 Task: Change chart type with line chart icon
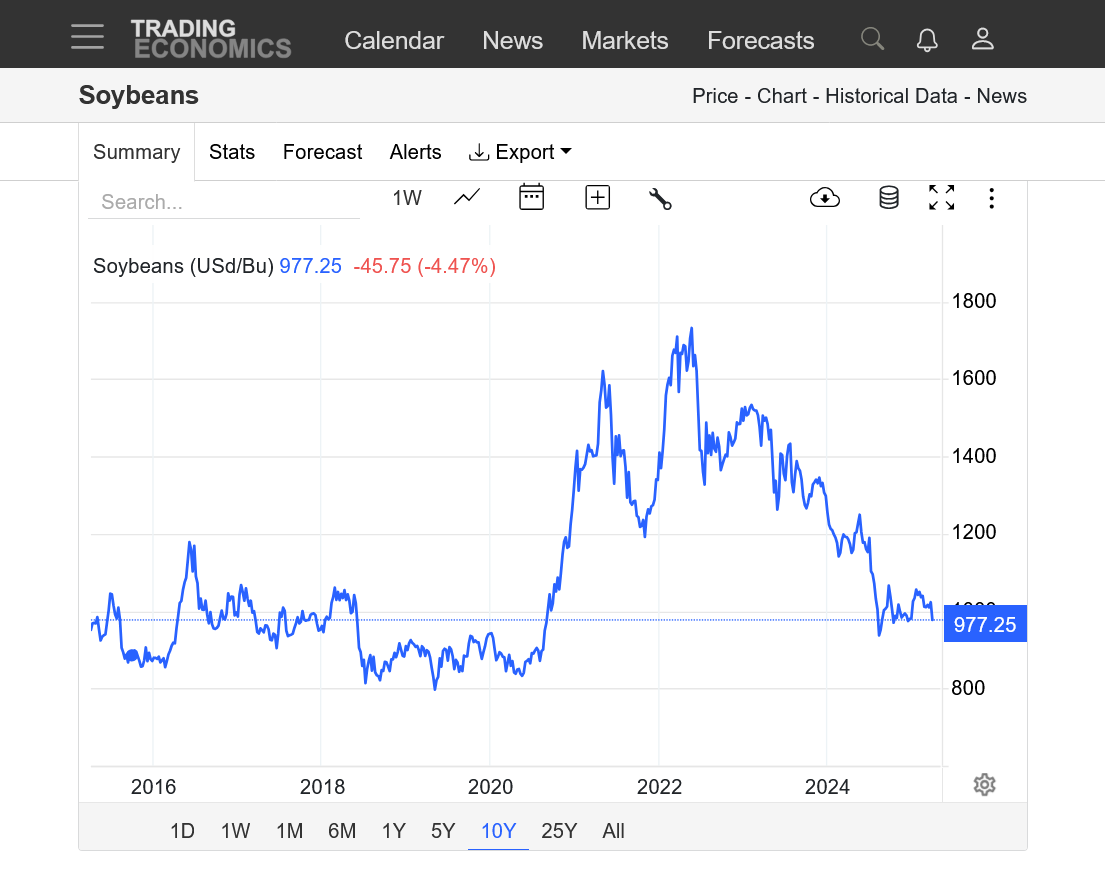coord(467,197)
